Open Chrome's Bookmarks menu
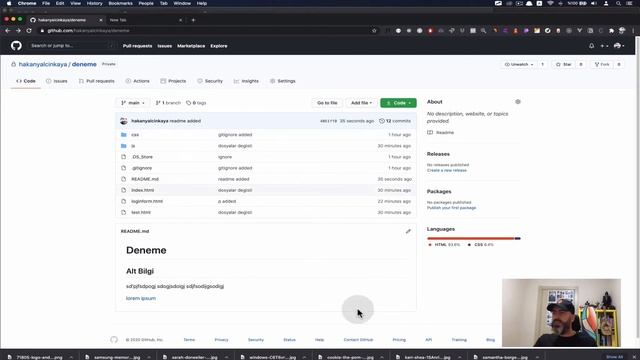Image resolution: width=640 pixels, height=360 pixels. coord(120,3)
